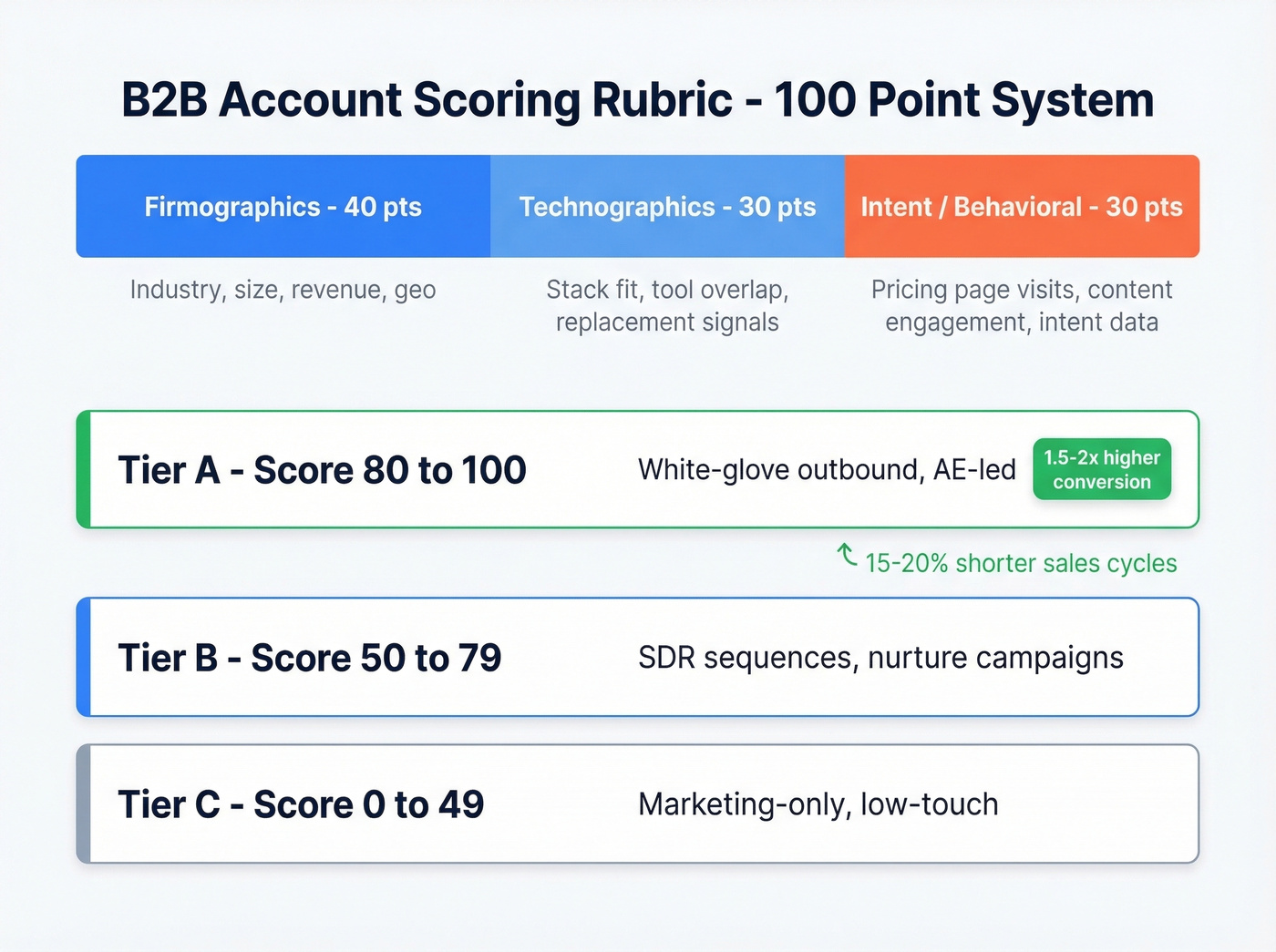Click the 15-20% shorter sales cycles link
1276x952 pixels.
coord(1021,563)
